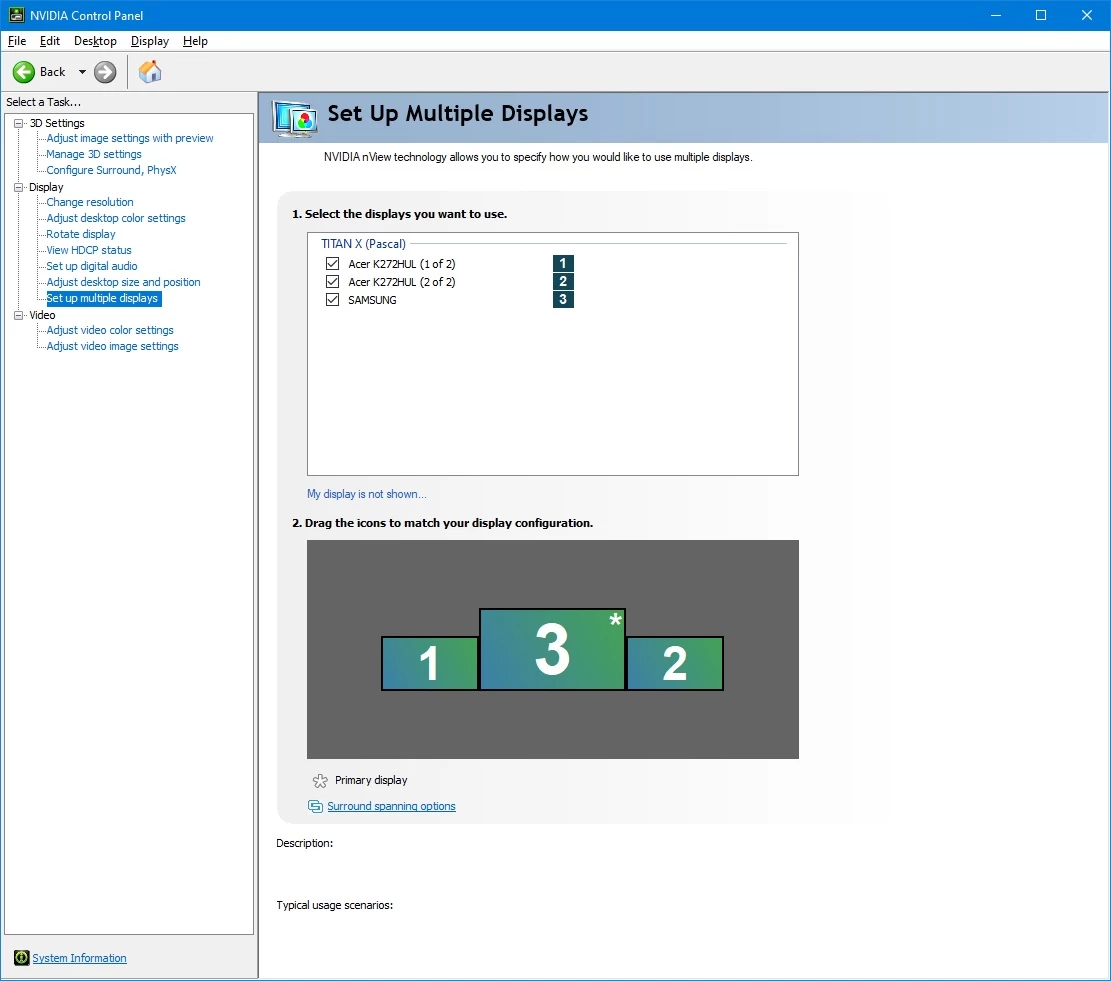Uncheck Acer K272HUL (1 of 2) display
The image size is (1111, 981).
(x=332, y=263)
